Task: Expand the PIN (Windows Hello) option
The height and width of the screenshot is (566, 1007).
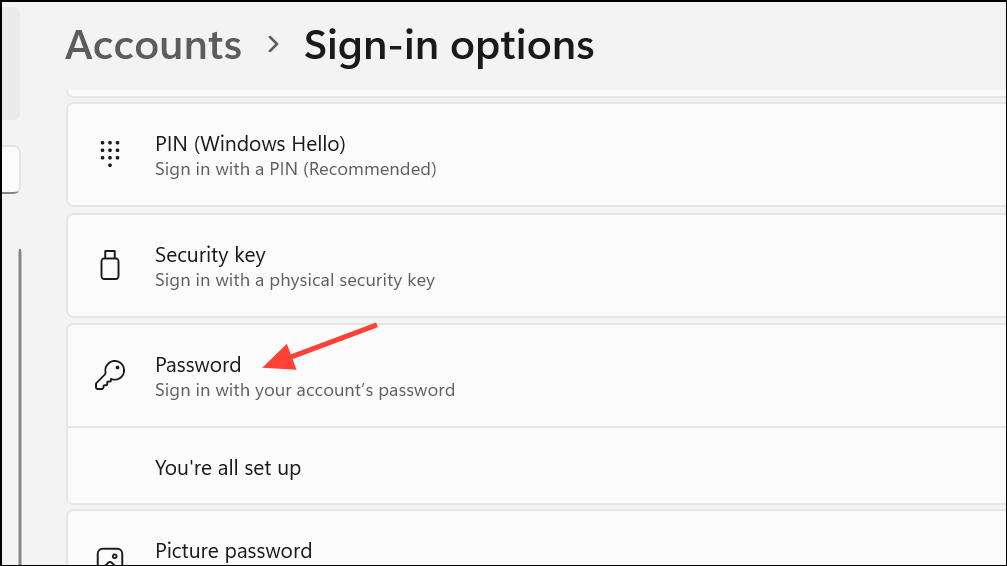Action: (600, 155)
